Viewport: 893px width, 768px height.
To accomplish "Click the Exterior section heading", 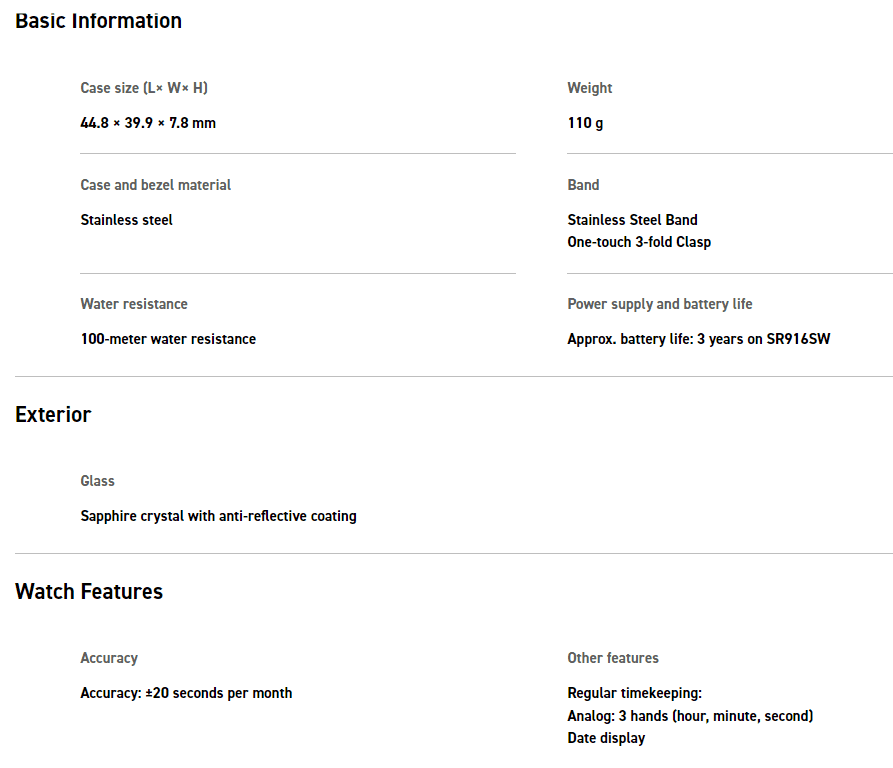I will click(53, 415).
